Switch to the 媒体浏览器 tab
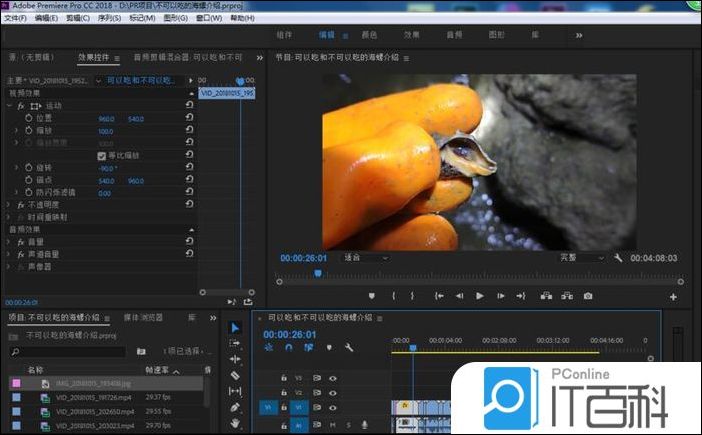Screen dimensions: 702x435 [x=145, y=317]
